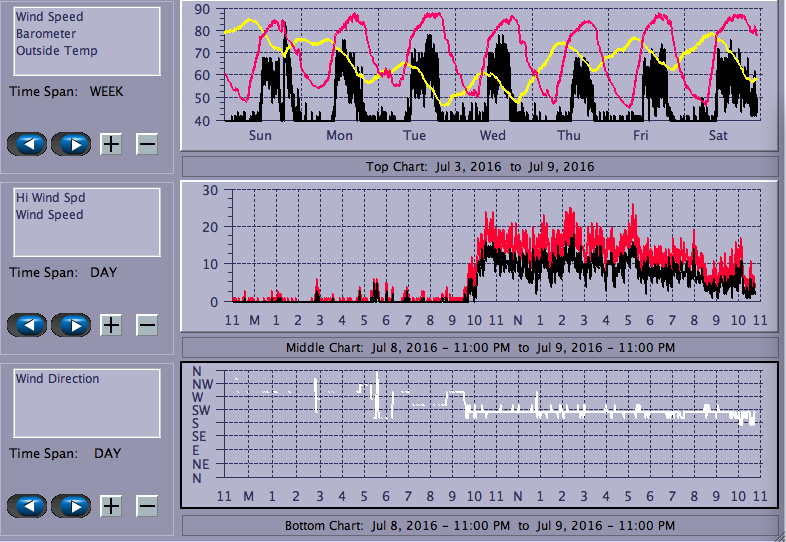Click the Bottom Chart date range bar

pyautogui.click(x=480, y=525)
